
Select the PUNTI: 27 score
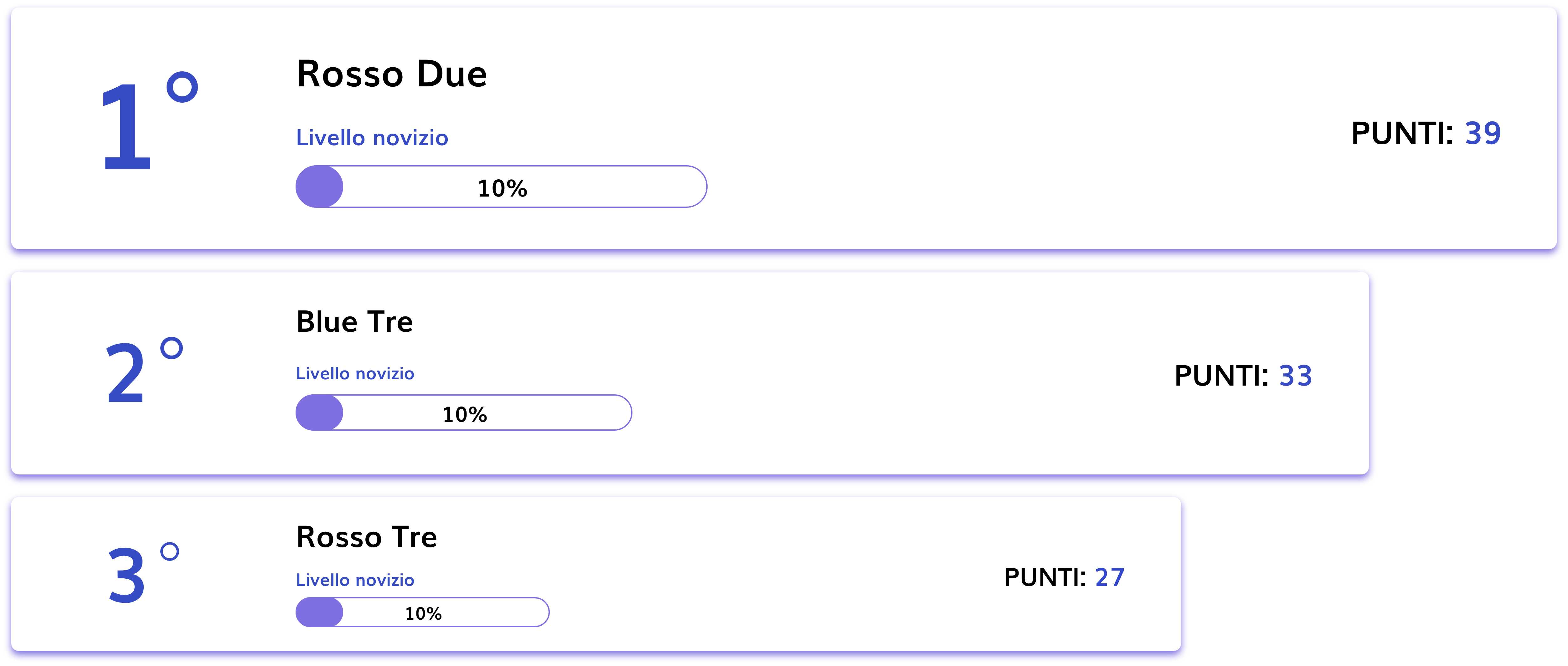click(1064, 577)
